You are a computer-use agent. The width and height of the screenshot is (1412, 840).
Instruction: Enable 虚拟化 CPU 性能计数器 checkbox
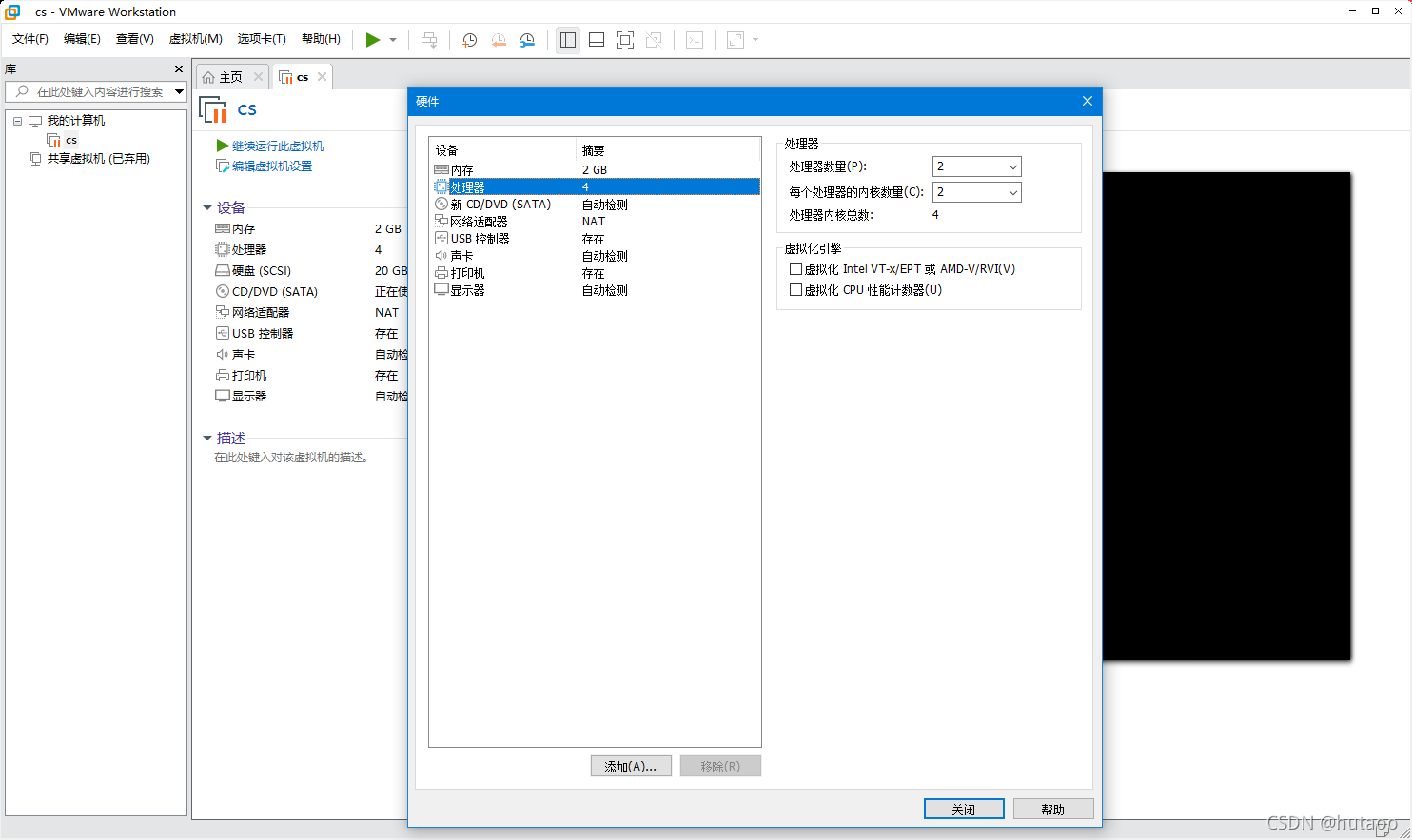click(x=795, y=290)
